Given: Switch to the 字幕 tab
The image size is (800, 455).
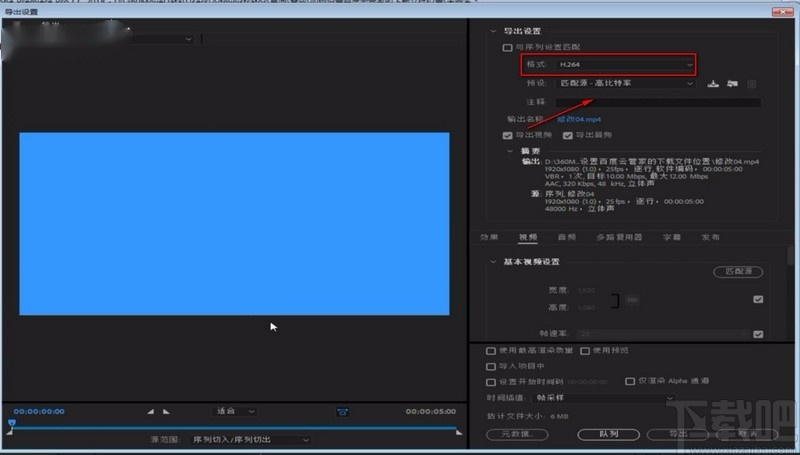Looking at the screenshot, I should pyautogui.click(x=672, y=237).
